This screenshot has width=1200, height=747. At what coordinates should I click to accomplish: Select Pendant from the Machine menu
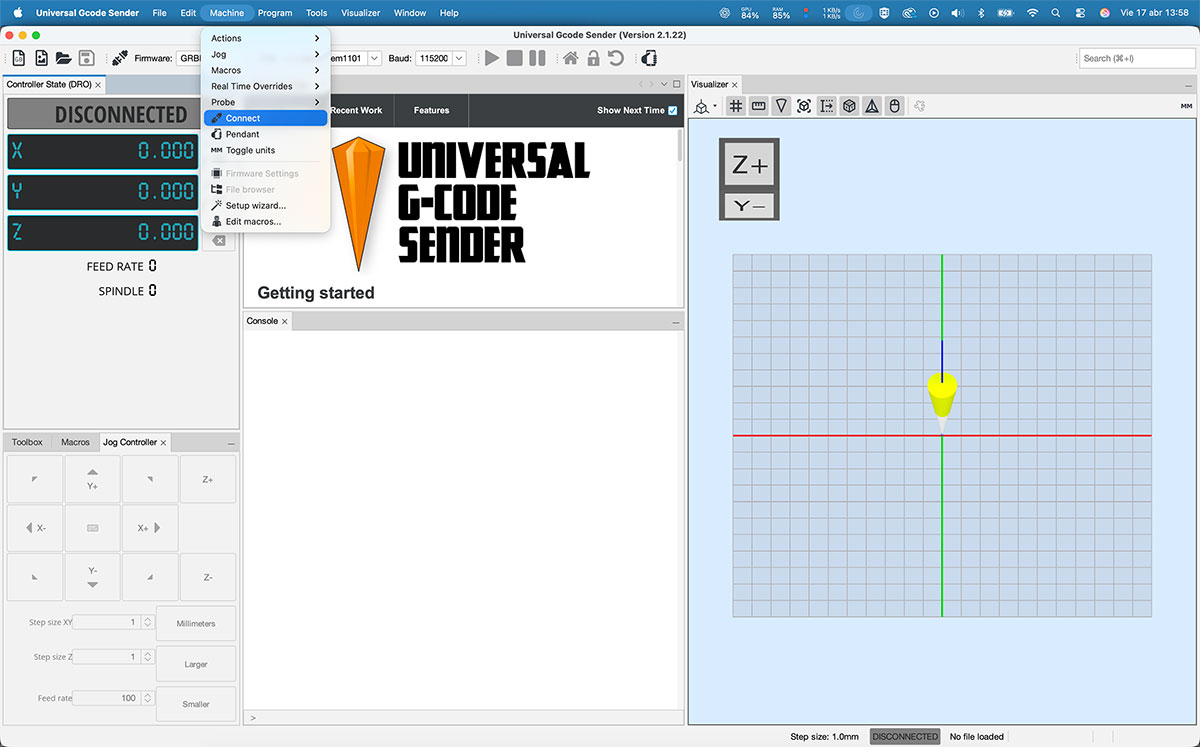point(265,134)
